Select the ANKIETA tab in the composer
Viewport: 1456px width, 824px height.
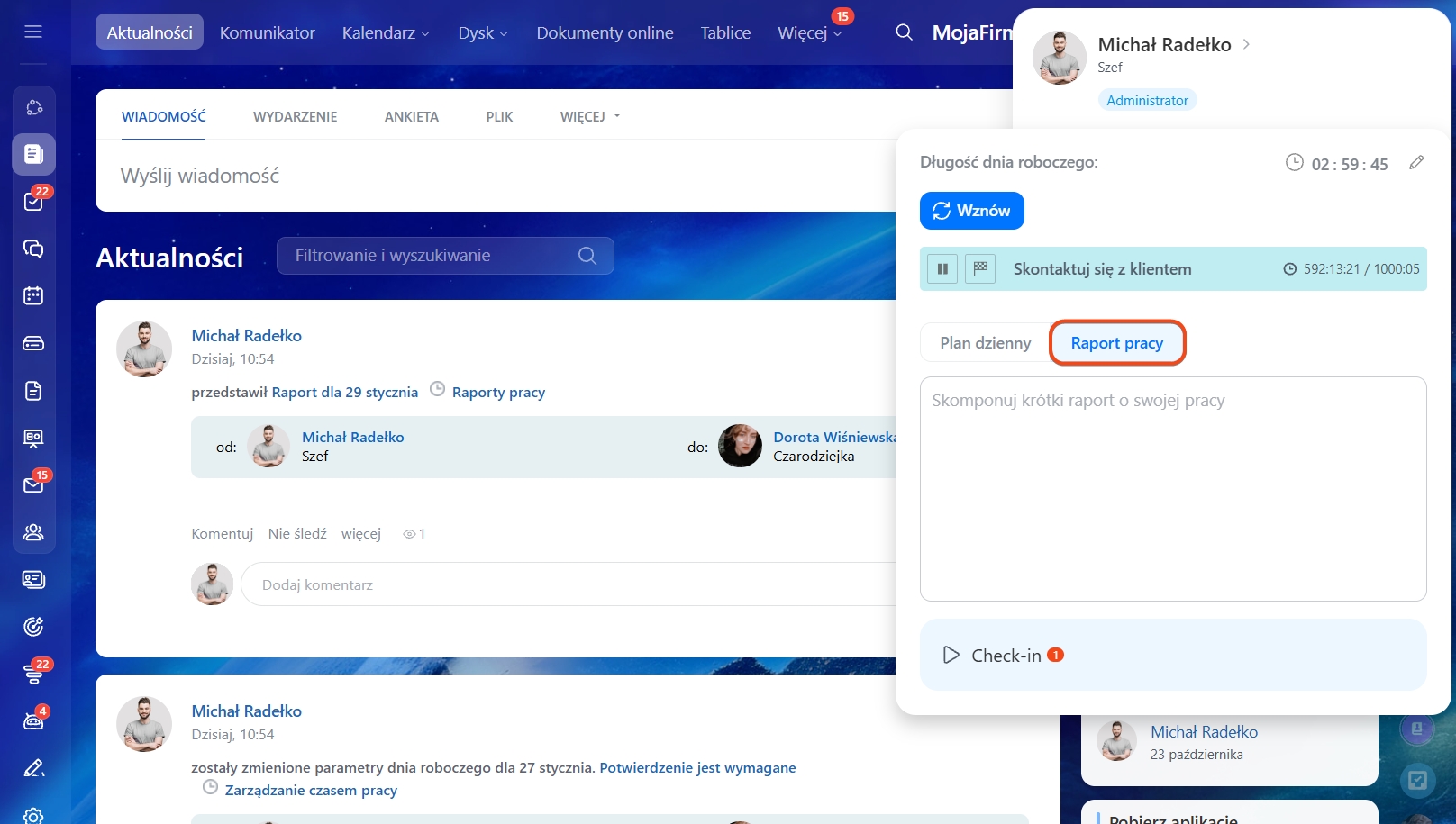(411, 117)
